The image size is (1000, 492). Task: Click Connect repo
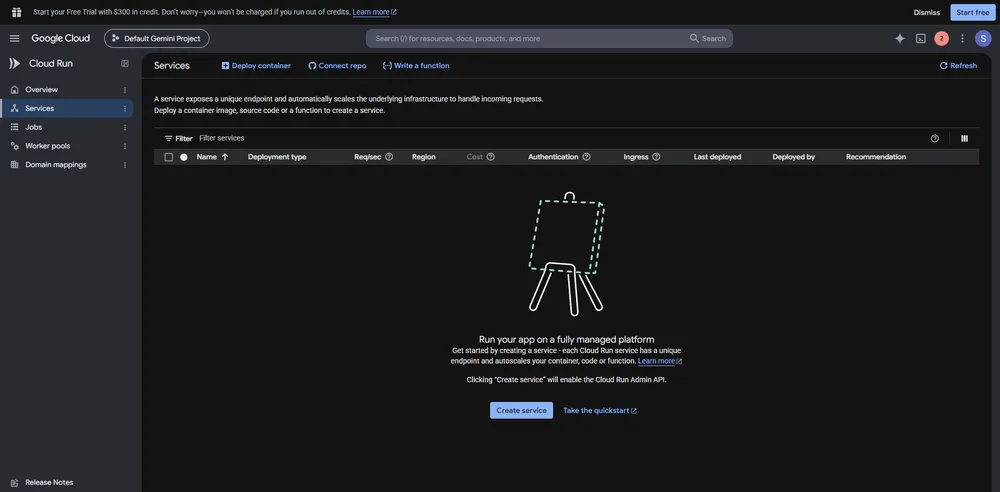337,66
